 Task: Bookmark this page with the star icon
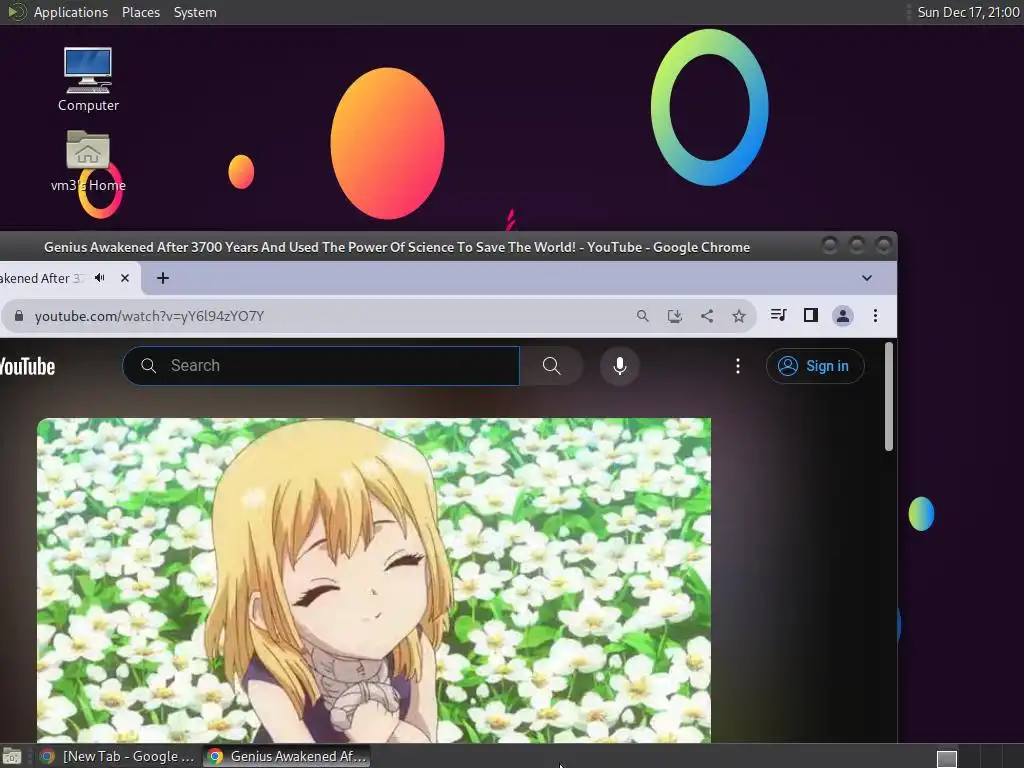[x=739, y=316]
